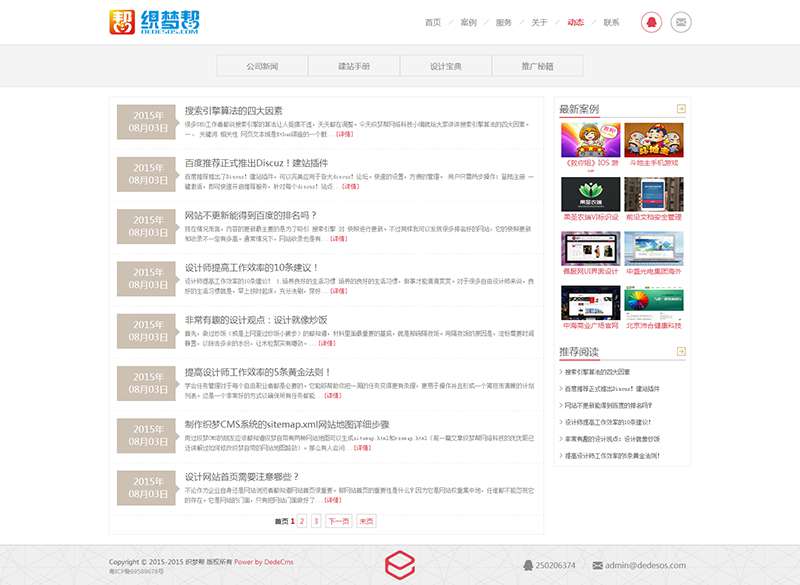Open article 设计师提高工作效率的10条建议！ title
The height and width of the screenshot is (585, 800).
click(x=252, y=268)
